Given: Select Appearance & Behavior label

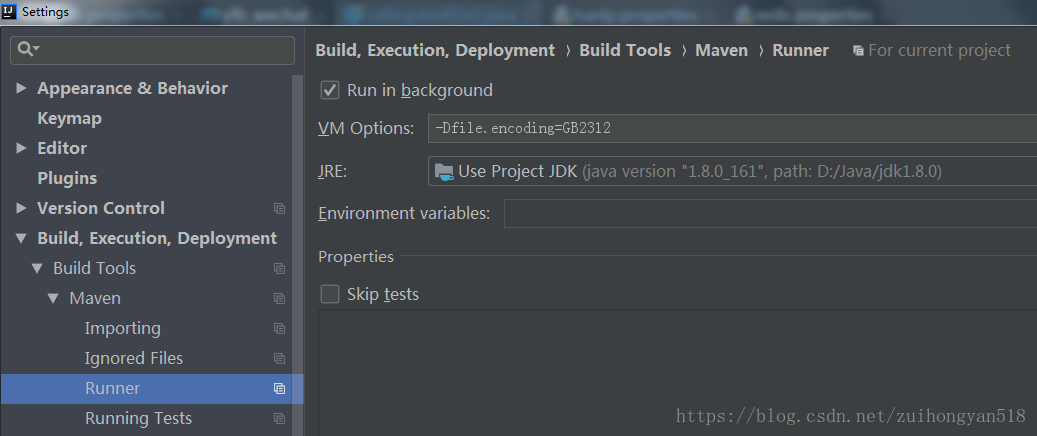Looking at the screenshot, I should pyautogui.click(x=132, y=89).
